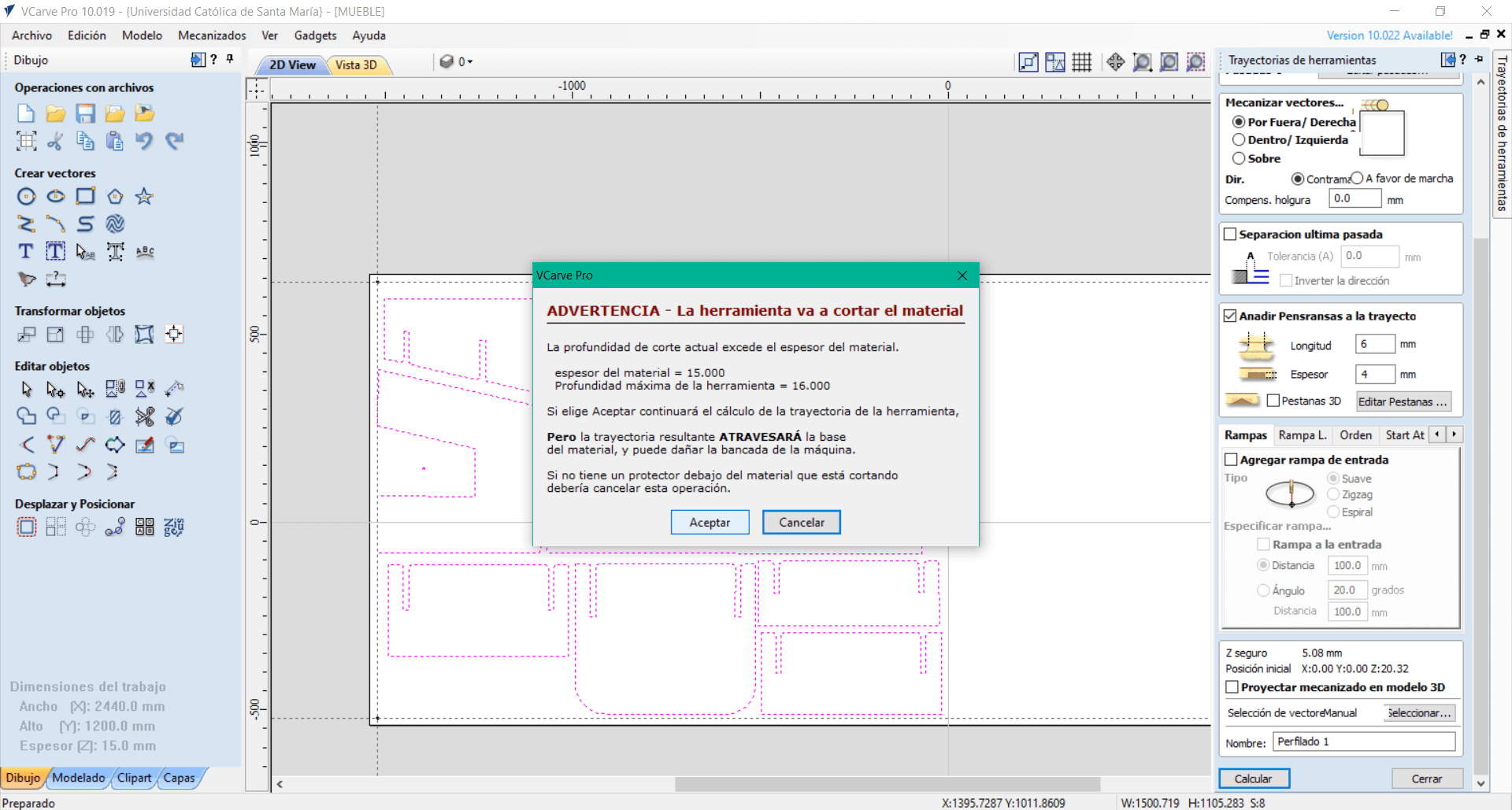
Task: Open the Create Text tool (T icon)
Action: [x=26, y=252]
